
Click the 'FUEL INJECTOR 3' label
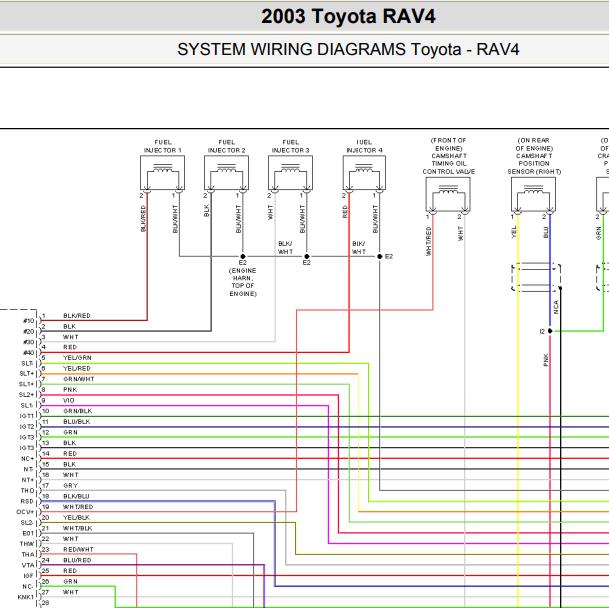pos(291,146)
